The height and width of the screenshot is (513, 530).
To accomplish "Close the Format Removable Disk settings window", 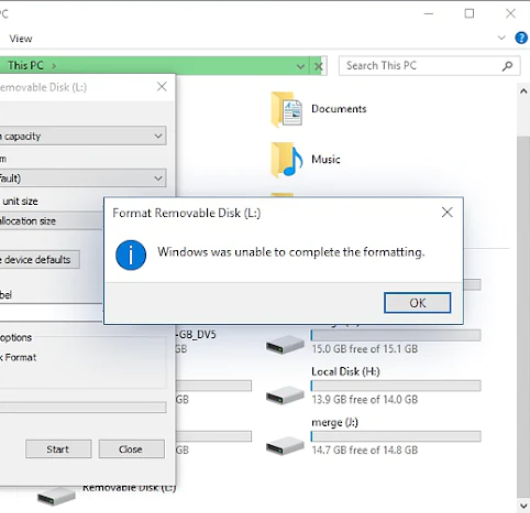I will point(162,87).
